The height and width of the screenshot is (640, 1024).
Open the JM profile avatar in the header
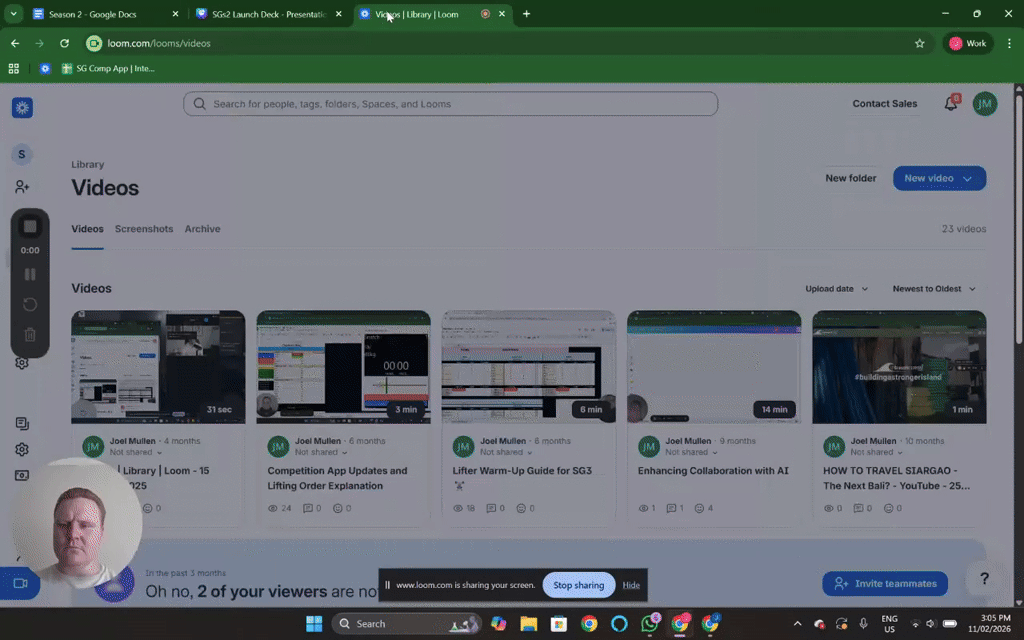click(x=985, y=103)
